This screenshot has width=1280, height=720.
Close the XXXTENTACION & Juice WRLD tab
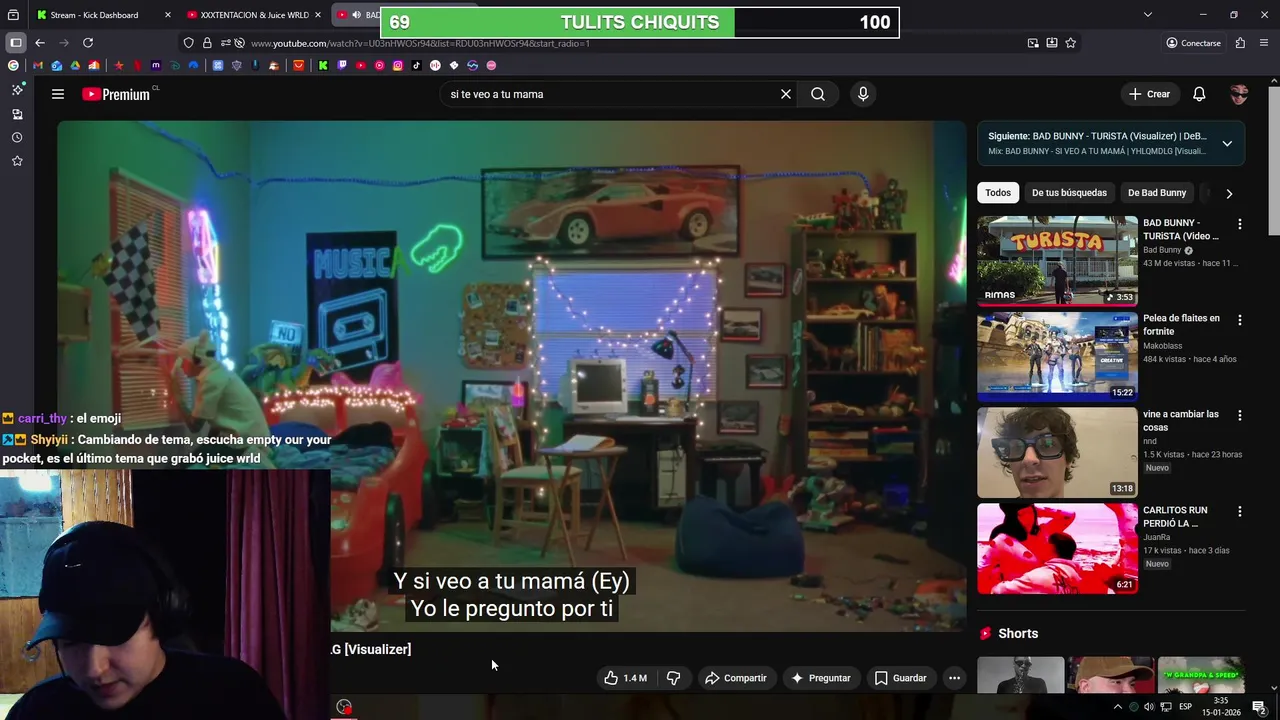[318, 15]
